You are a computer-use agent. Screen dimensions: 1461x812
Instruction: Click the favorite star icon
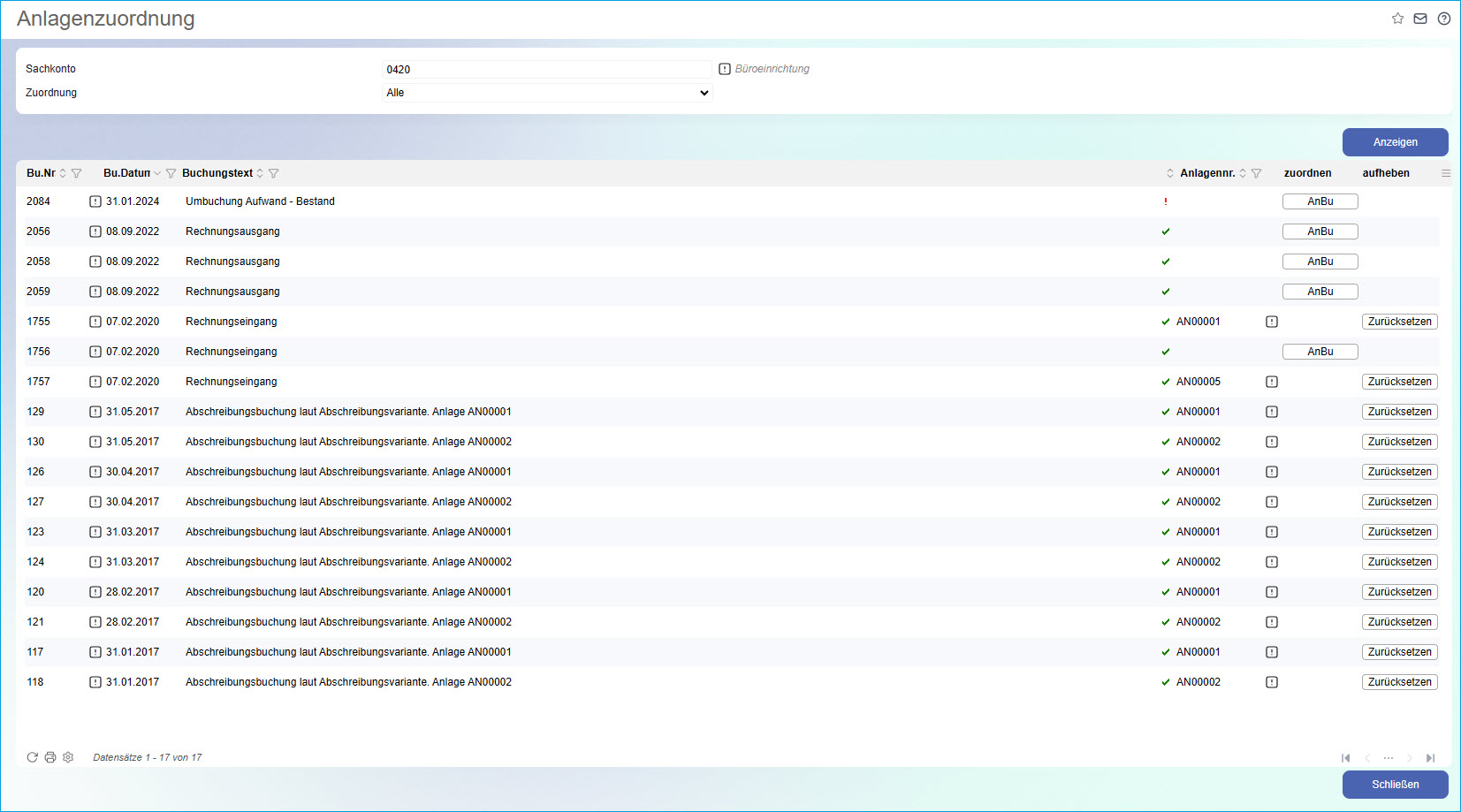coord(1397,19)
